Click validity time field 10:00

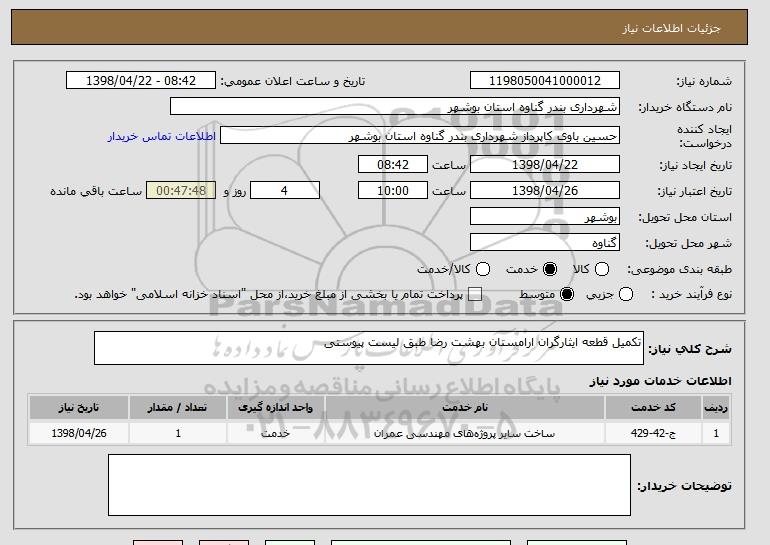tap(393, 191)
